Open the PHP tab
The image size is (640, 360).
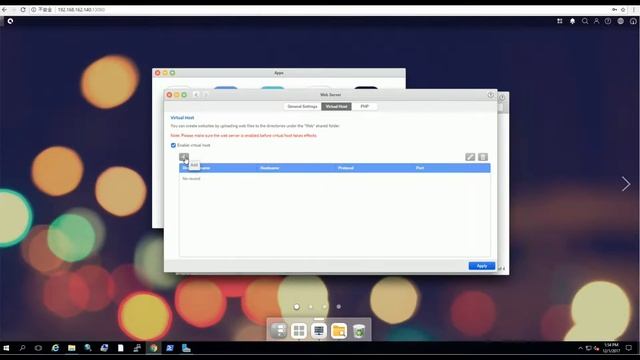pyautogui.click(x=364, y=107)
